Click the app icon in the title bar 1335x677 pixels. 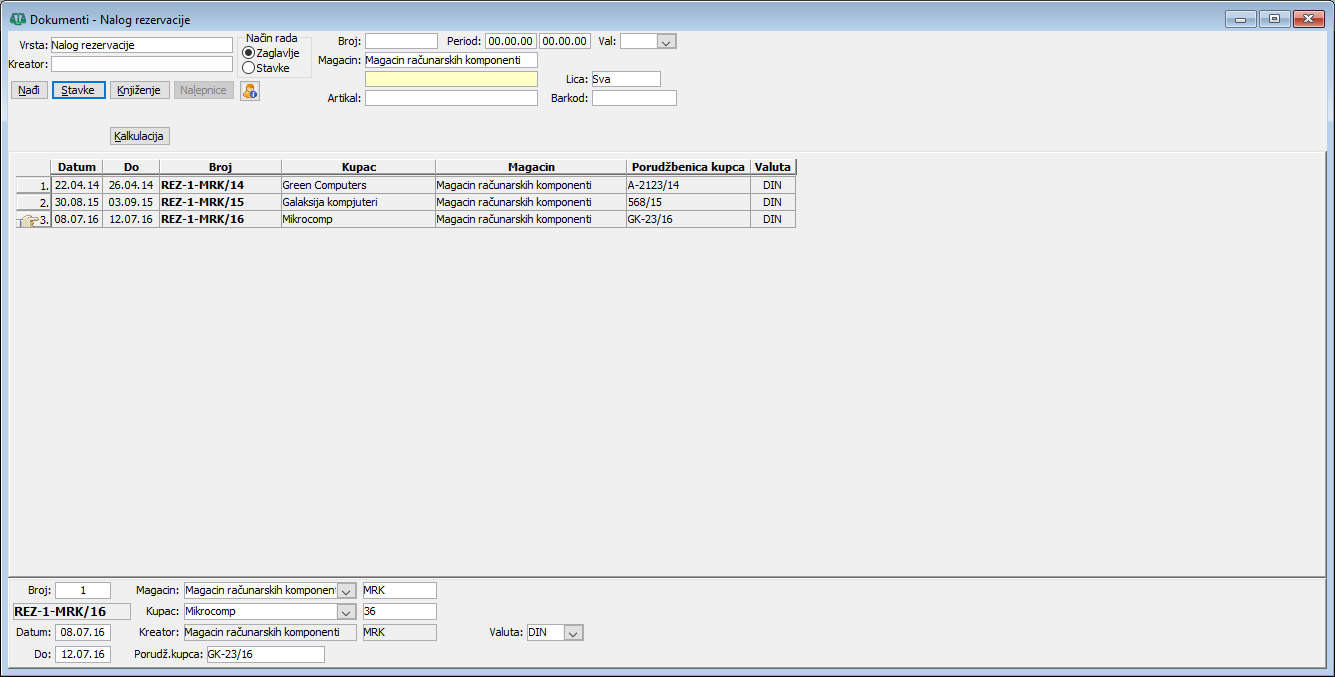point(17,19)
